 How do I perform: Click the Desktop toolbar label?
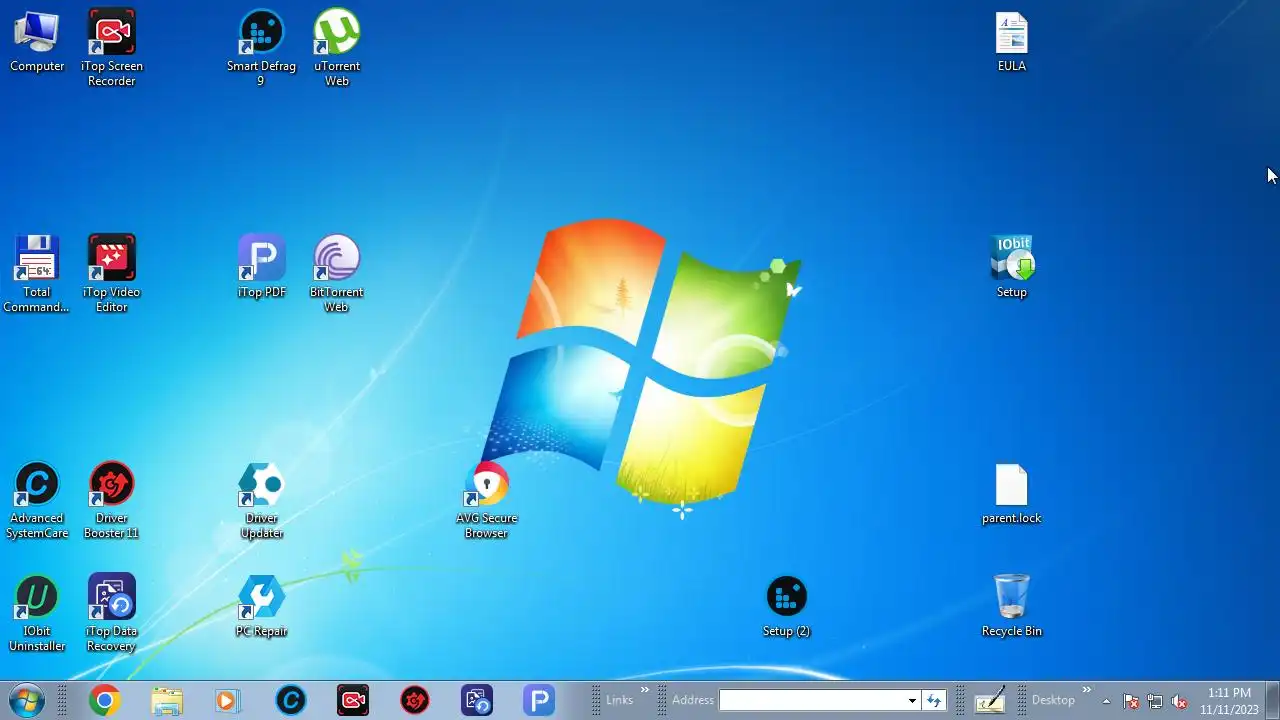(x=1053, y=700)
